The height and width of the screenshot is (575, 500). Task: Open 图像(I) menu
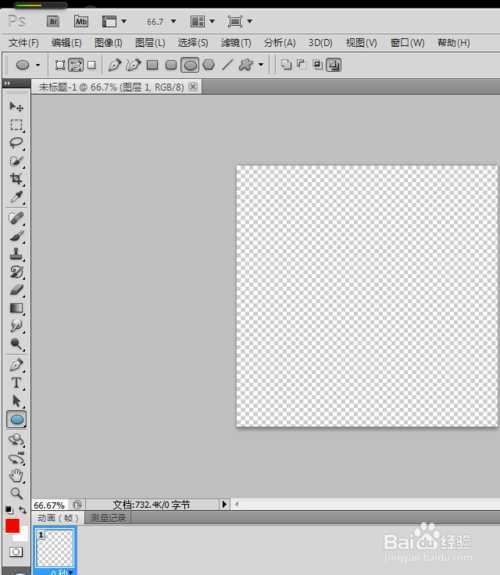click(x=108, y=43)
